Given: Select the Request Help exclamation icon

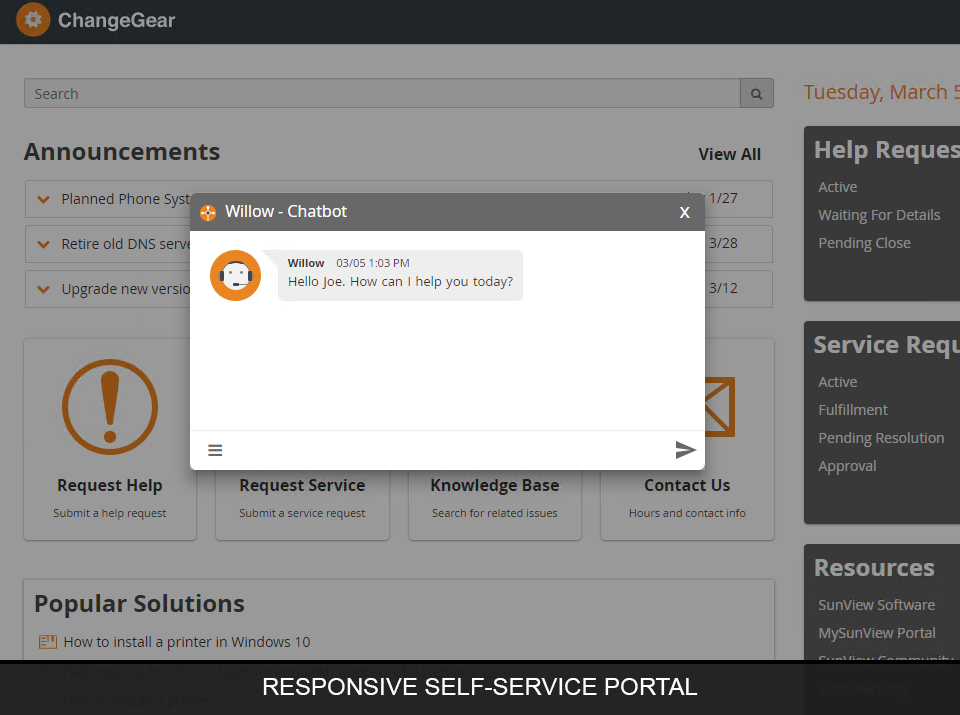Looking at the screenshot, I should coord(110,407).
